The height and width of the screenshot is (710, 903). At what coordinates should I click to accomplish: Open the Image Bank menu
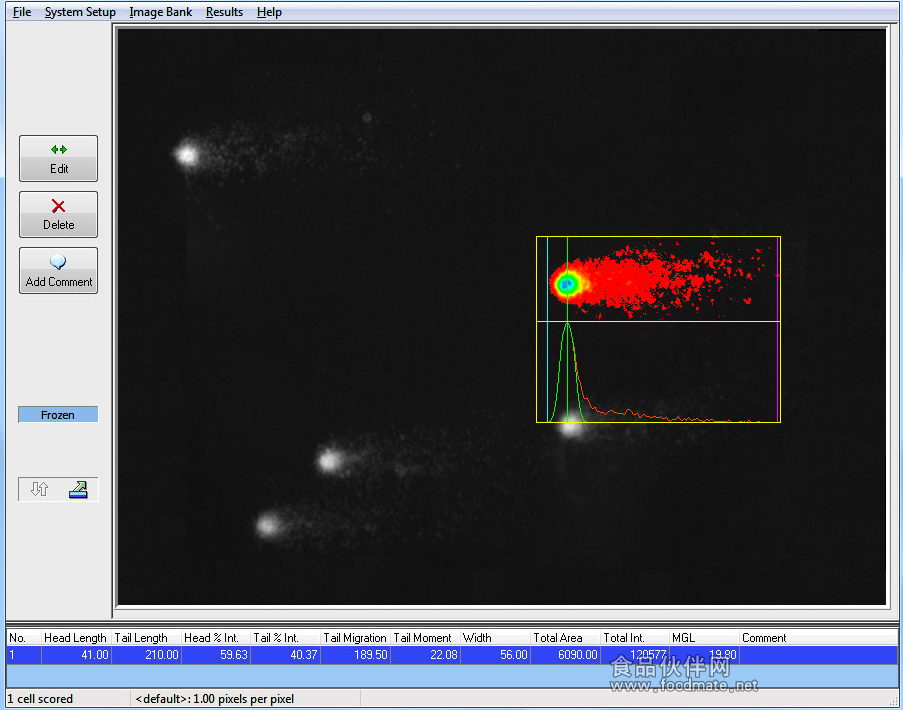[x=161, y=12]
